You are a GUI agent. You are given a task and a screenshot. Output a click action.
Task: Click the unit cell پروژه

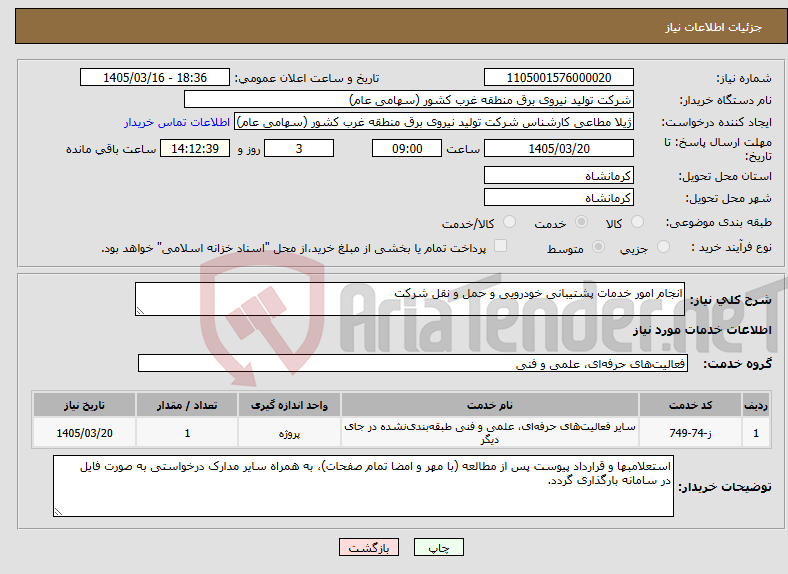click(289, 433)
